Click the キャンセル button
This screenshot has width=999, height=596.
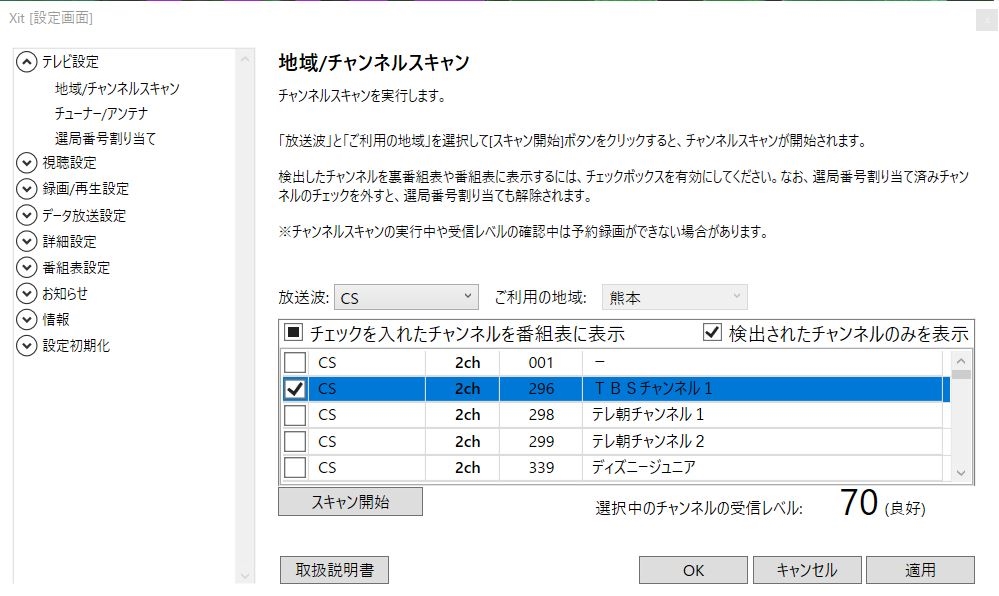[807, 570]
